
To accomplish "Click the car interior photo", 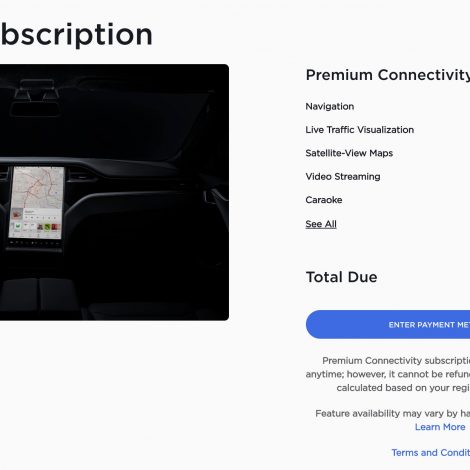I will click(x=114, y=192).
